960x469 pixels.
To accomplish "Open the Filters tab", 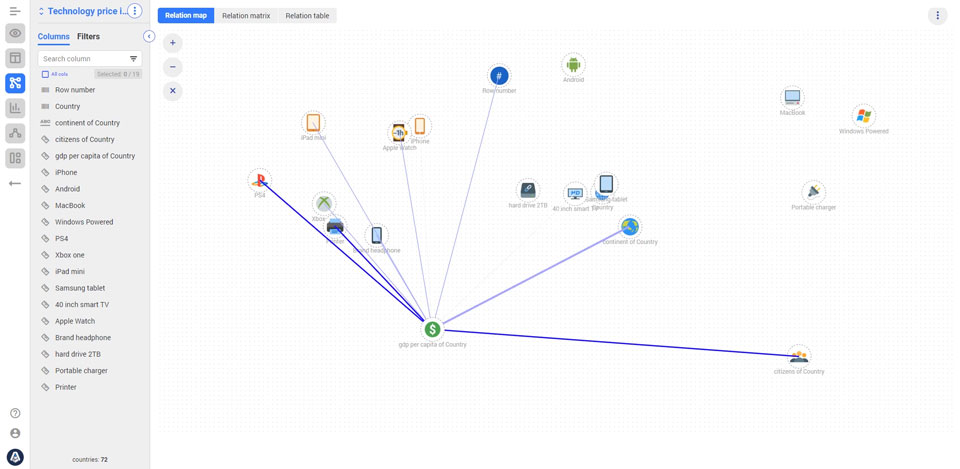I will tap(88, 37).
